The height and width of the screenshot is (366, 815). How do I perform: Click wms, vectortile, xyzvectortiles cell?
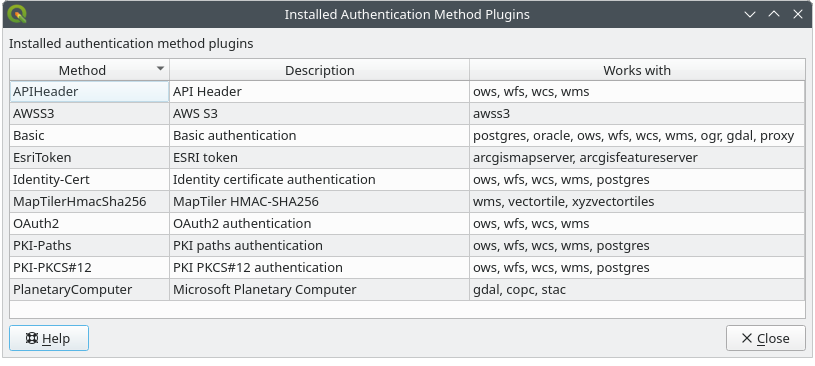pyautogui.click(x=637, y=202)
